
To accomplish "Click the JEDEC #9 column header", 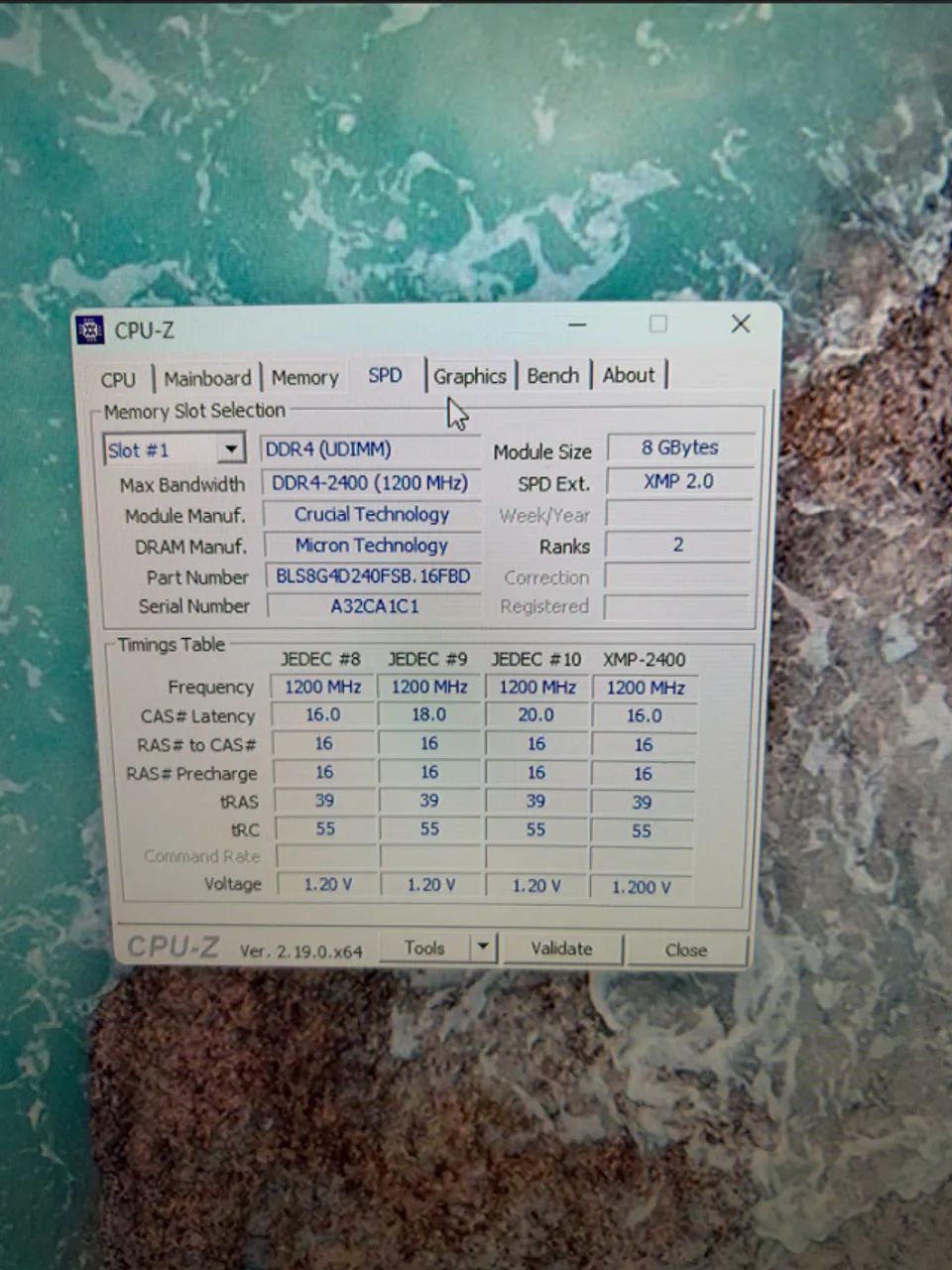I will point(427,659).
